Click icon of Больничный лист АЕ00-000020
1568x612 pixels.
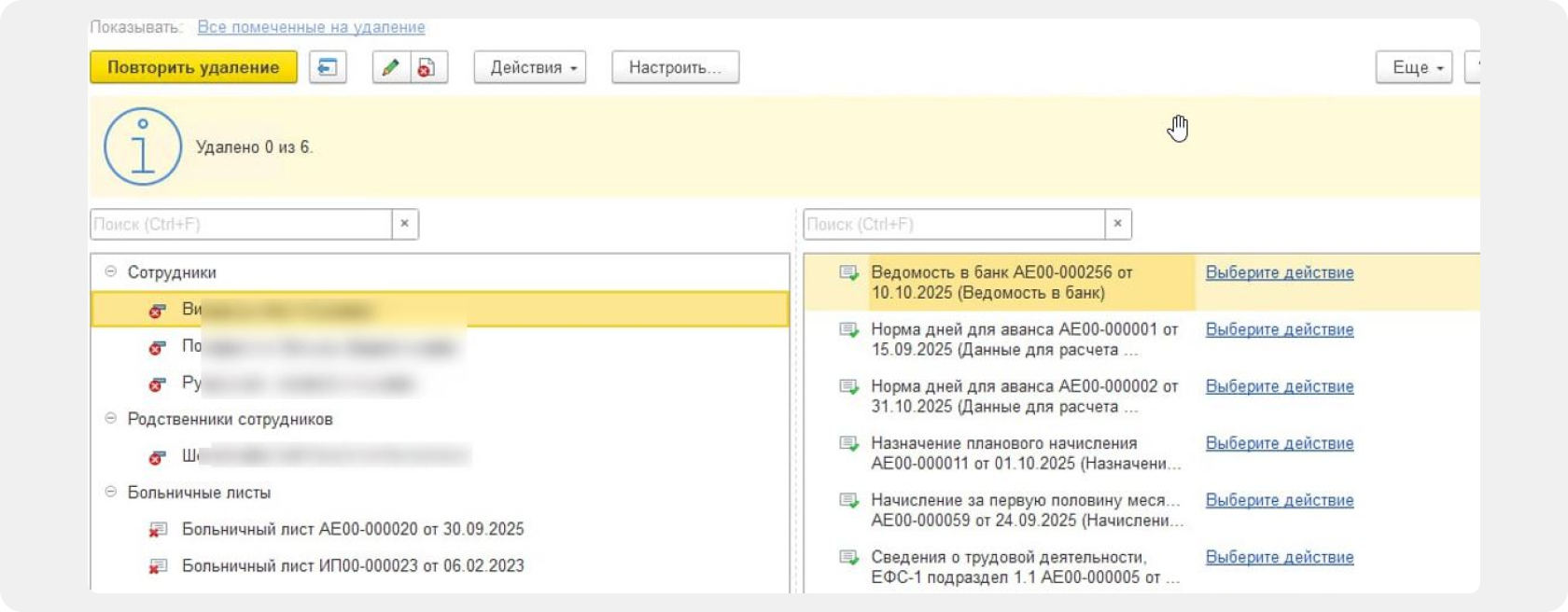click(x=158, y=530)
